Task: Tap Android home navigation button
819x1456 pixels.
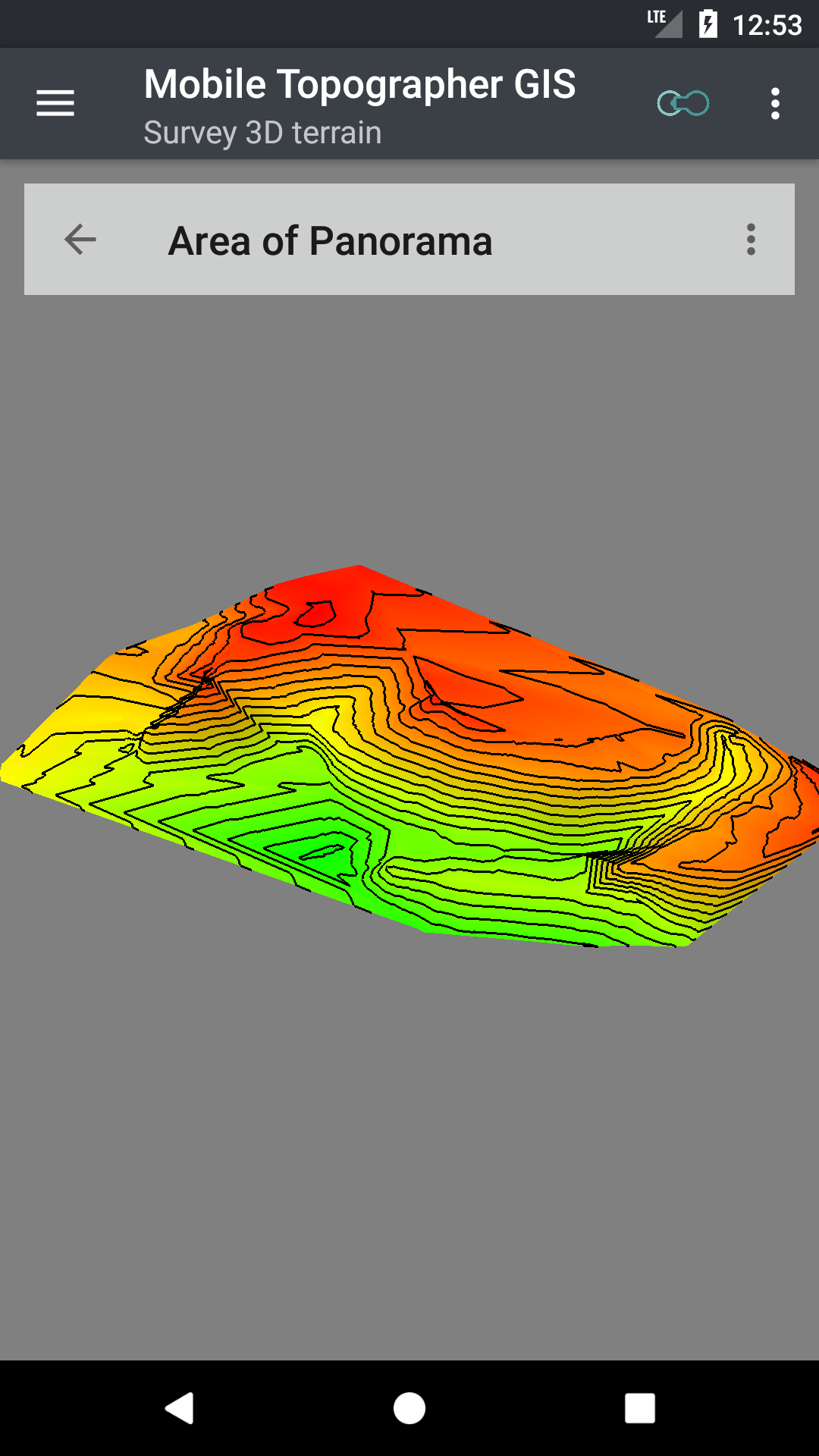Action: coord(409,1408)
